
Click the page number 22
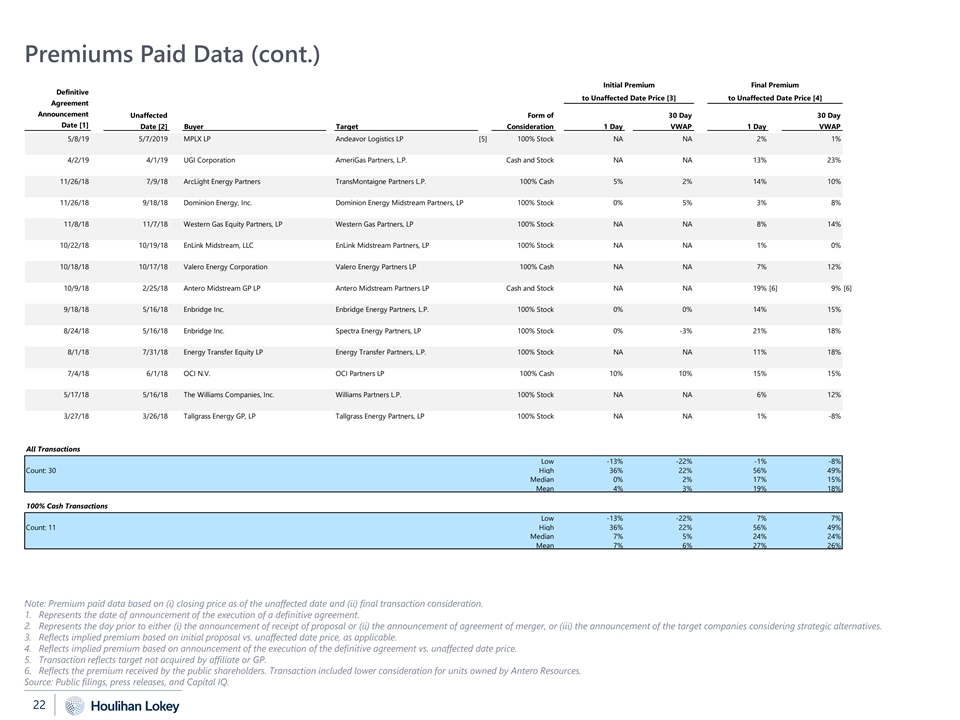[38, 706]
